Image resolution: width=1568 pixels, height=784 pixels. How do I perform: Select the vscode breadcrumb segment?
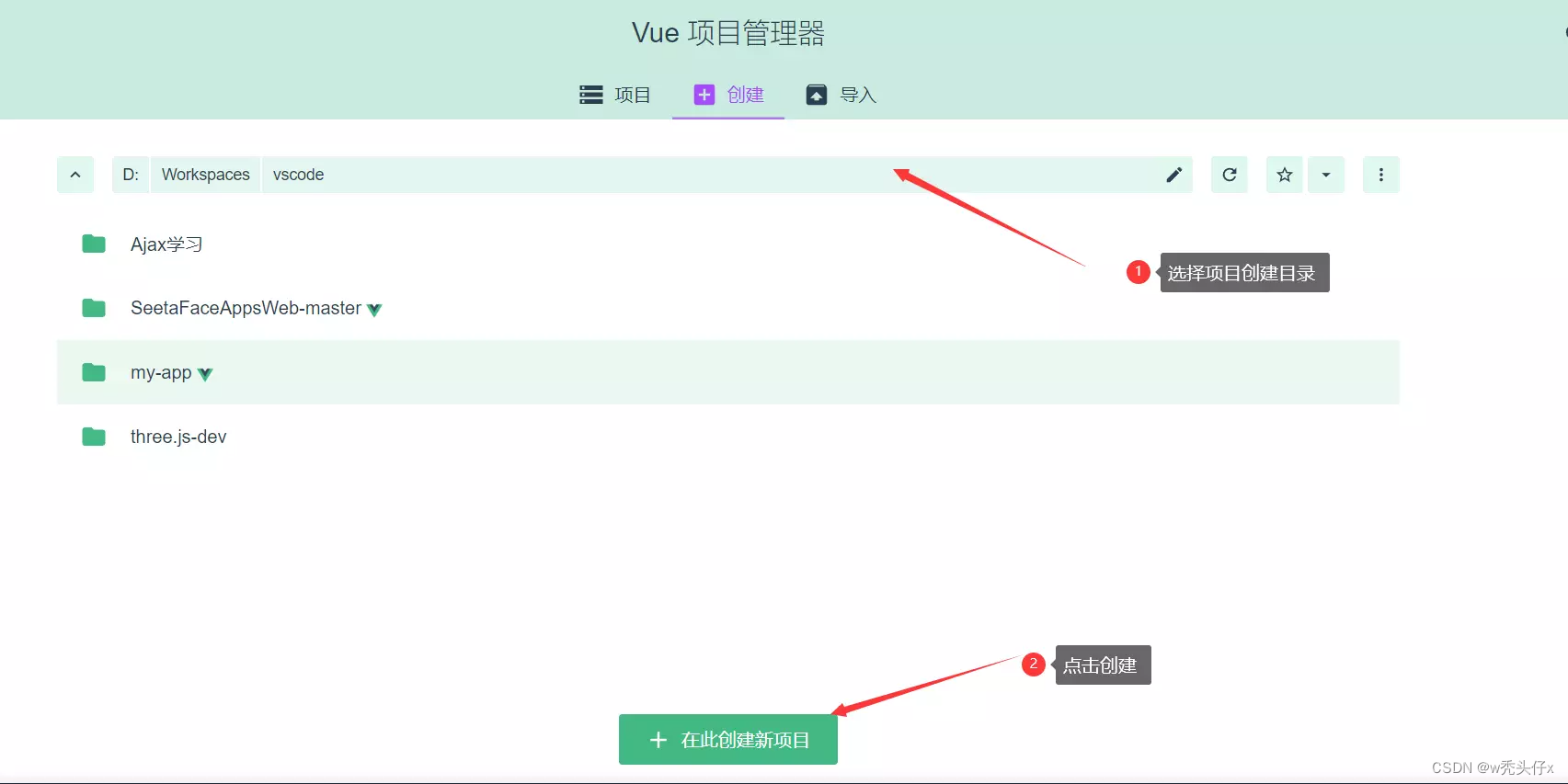(298, 175)
